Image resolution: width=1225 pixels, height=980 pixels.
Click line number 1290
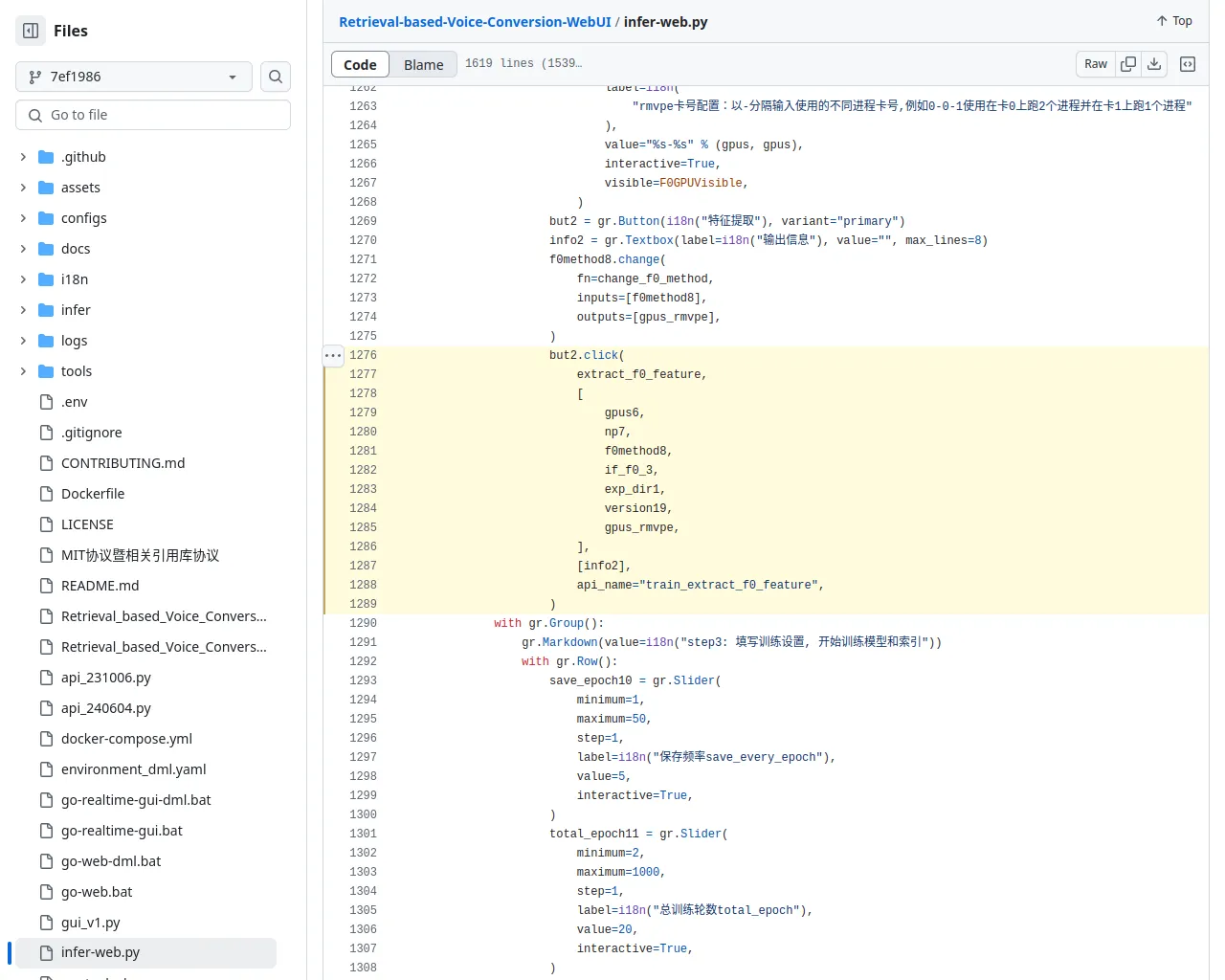(x=364, y=623)
